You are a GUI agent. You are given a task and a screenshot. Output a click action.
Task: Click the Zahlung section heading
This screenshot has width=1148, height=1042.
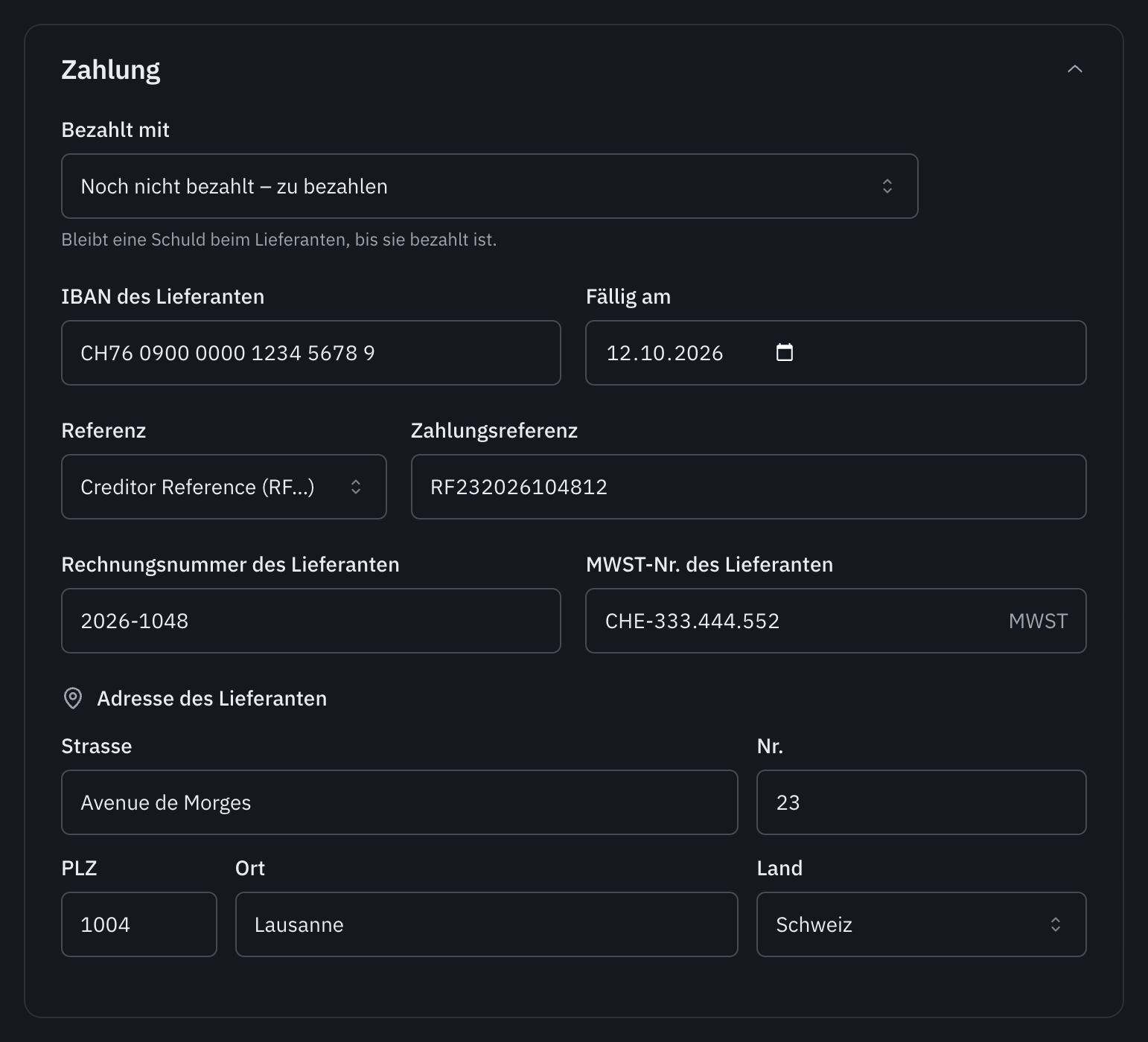click(111, 70)
